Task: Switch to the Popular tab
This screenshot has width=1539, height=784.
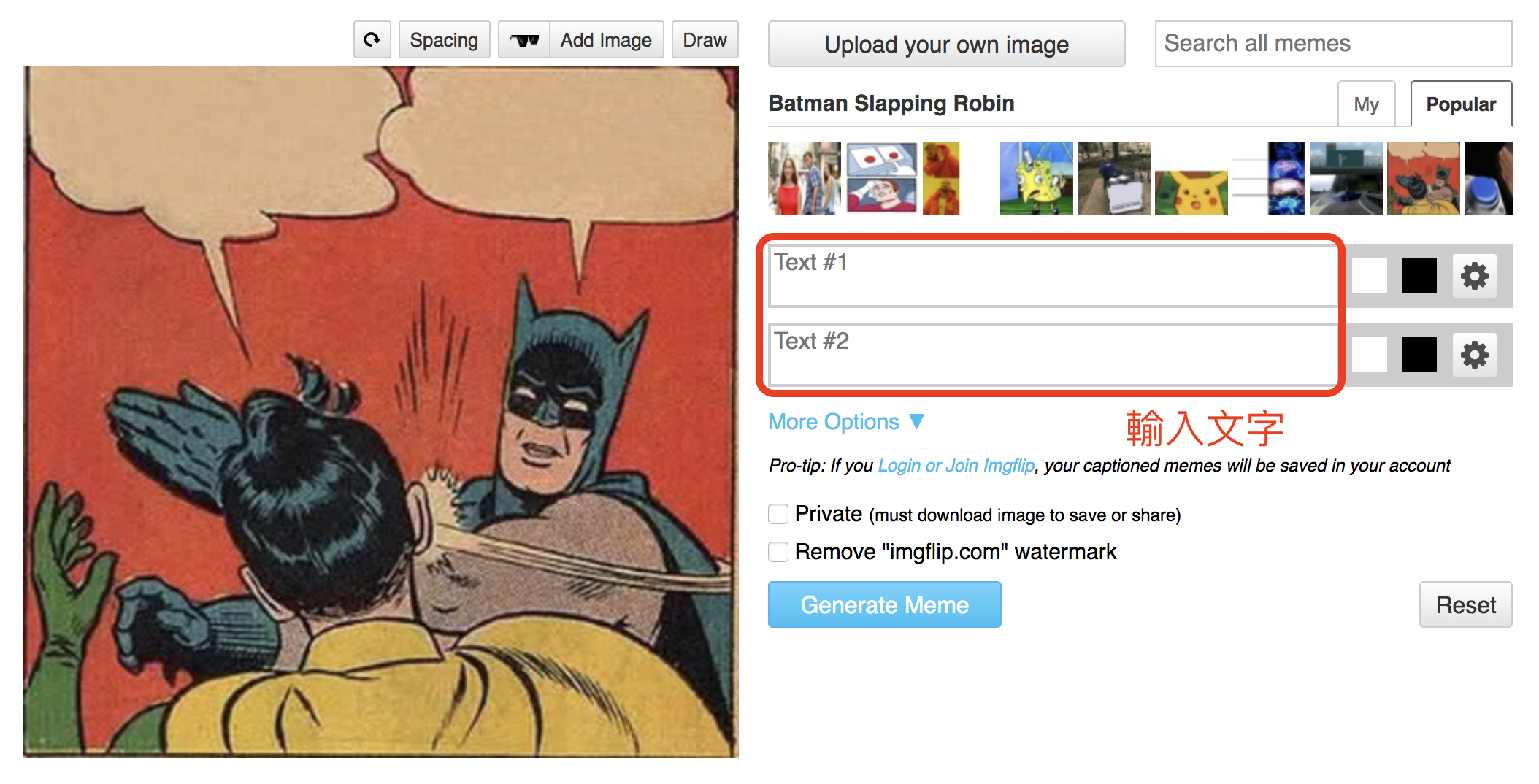Action: pyautogui.click(x=1460, y=104)
